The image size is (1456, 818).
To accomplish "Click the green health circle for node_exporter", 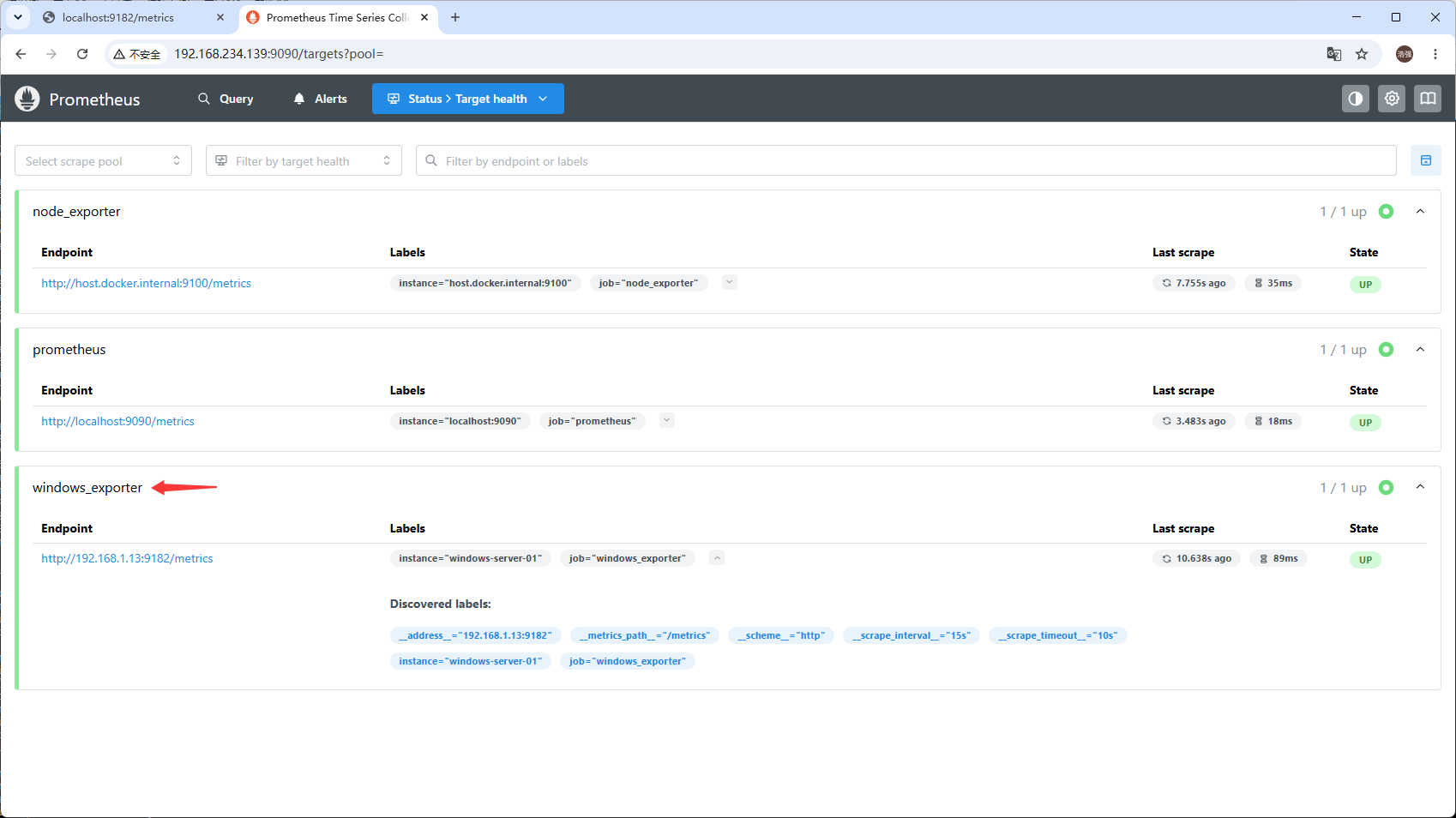I will click(1387, 212).
